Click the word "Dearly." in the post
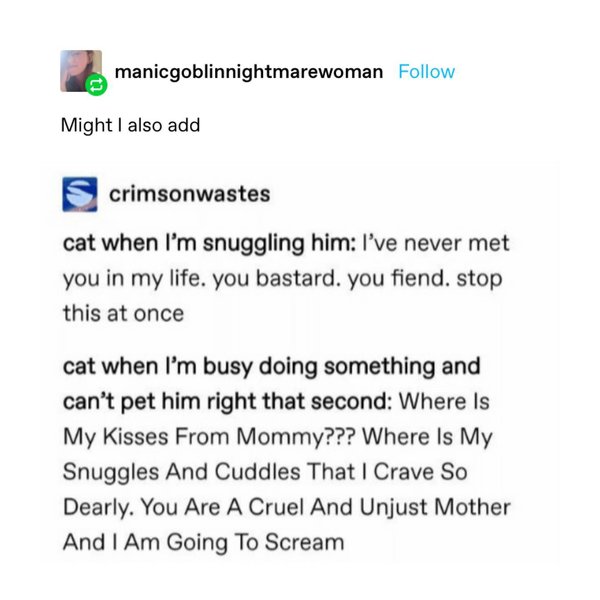Screen dimensions: 600x600 (98, 507)
